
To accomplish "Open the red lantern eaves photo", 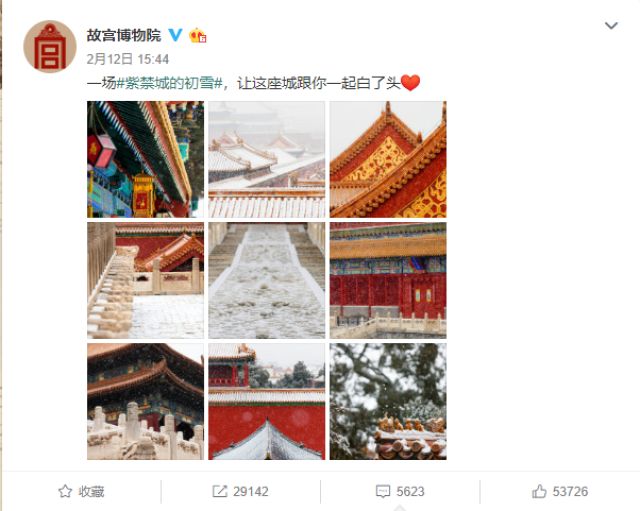I will (x=145, y=159).
